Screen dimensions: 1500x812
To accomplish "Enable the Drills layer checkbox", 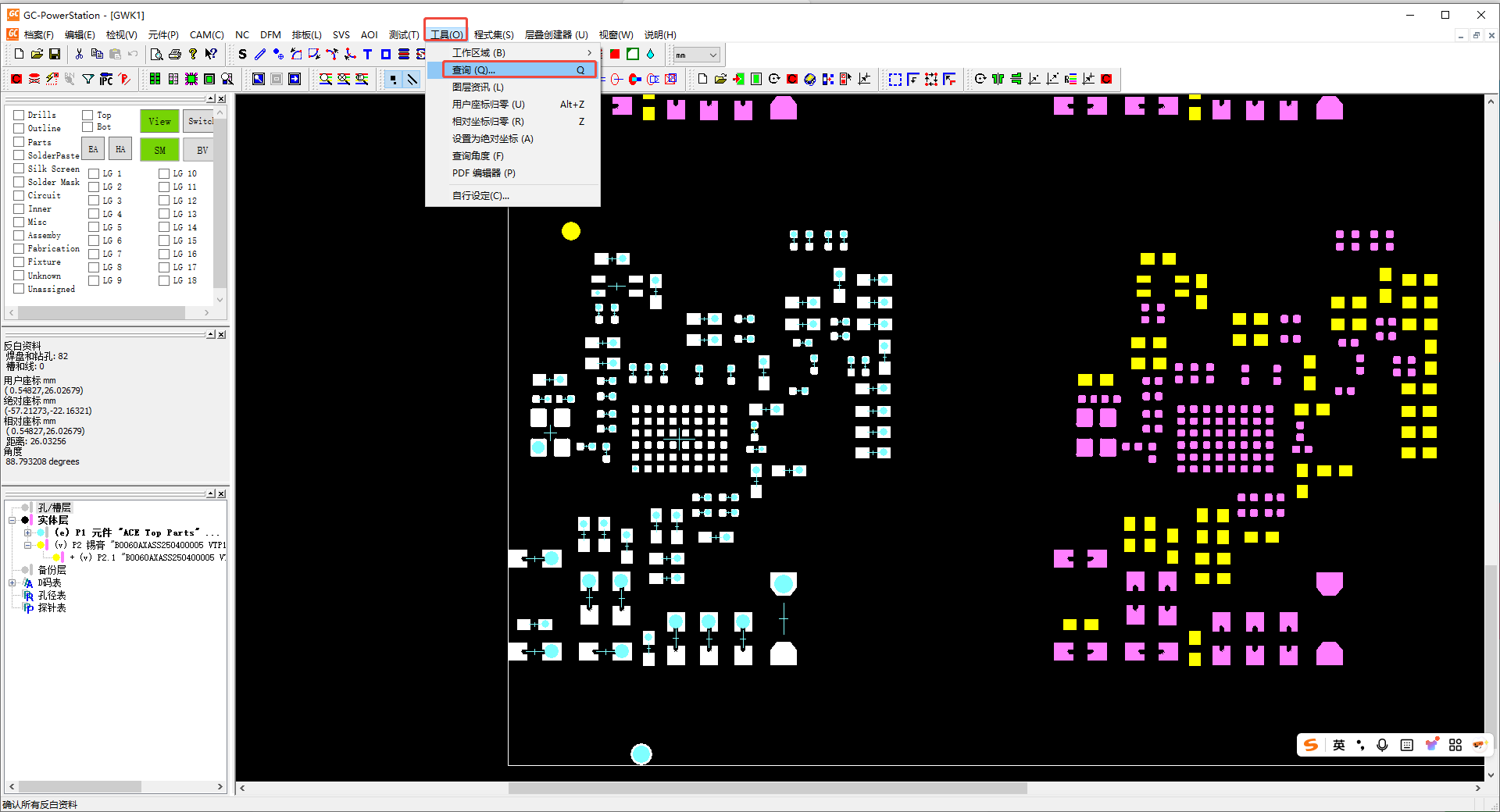I will point(19,115).
